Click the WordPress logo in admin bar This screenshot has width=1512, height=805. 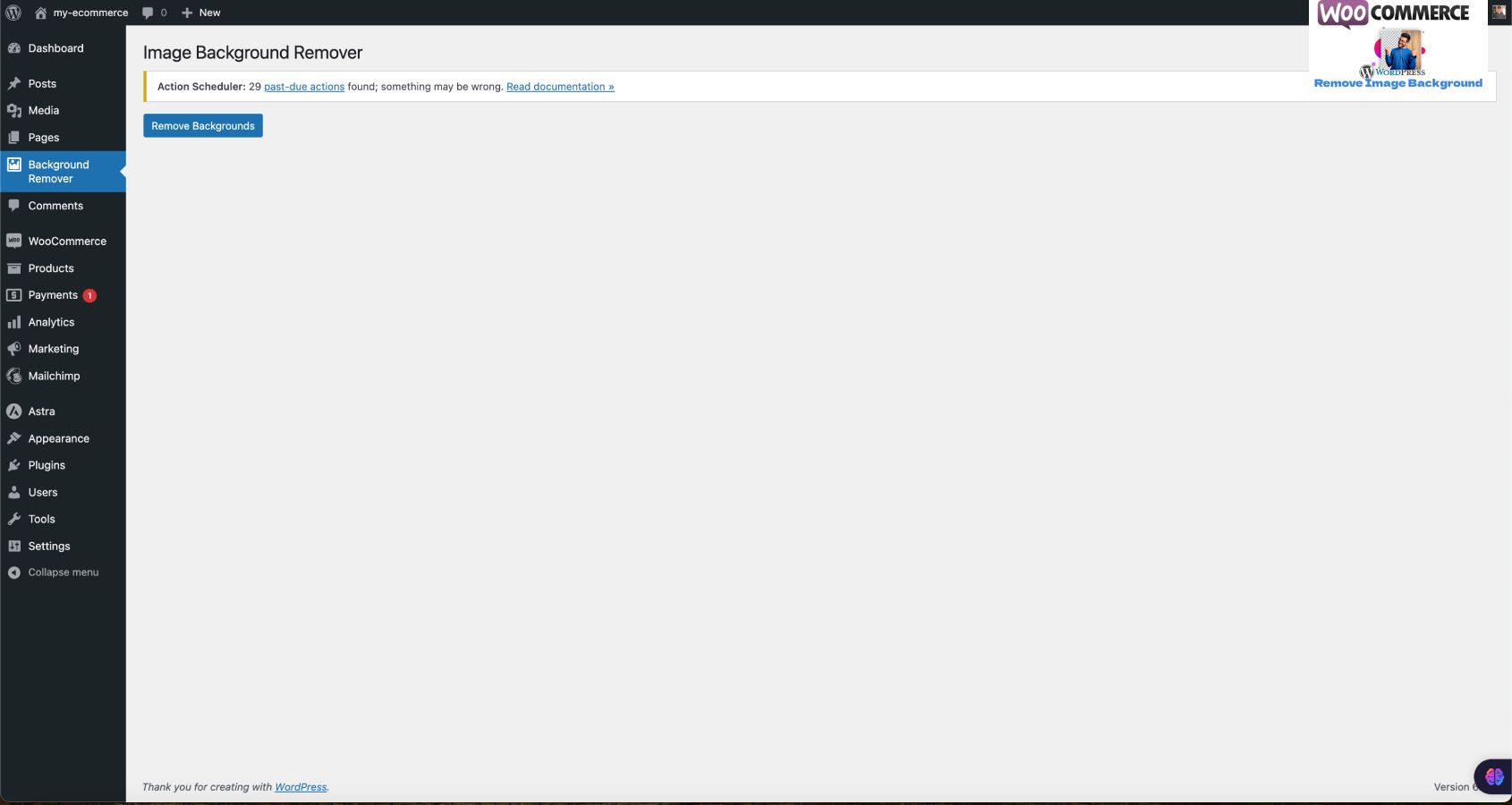(x=13, y=13)
